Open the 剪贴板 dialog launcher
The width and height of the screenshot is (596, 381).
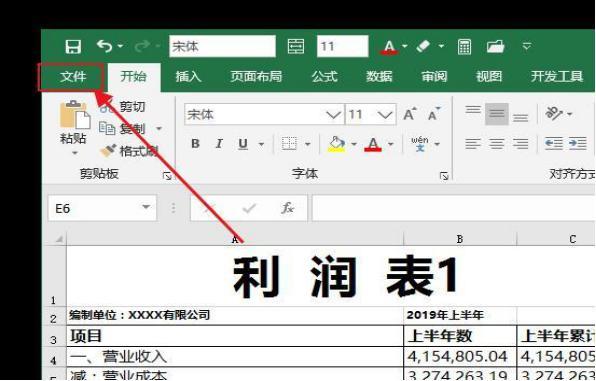pyautogui.click(x=167, y=176)
